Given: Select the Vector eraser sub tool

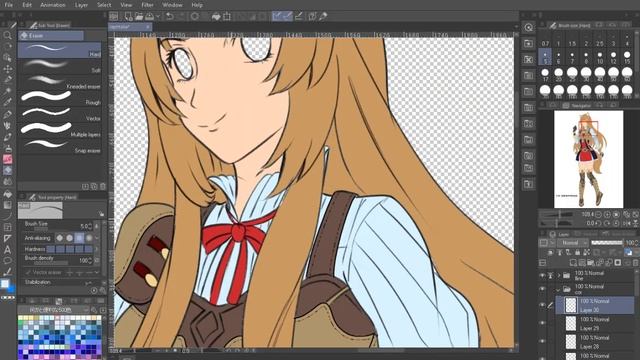Looking at the screenshot, I should [x=60, y=114].
